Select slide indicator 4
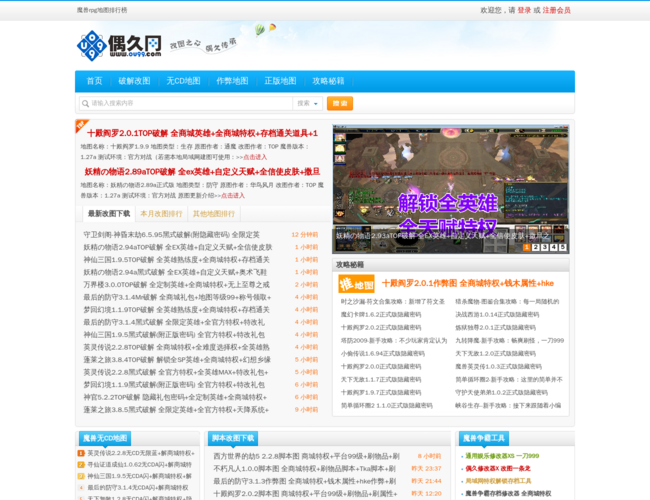This screenshot has height=500, width=650. point(553,247)
